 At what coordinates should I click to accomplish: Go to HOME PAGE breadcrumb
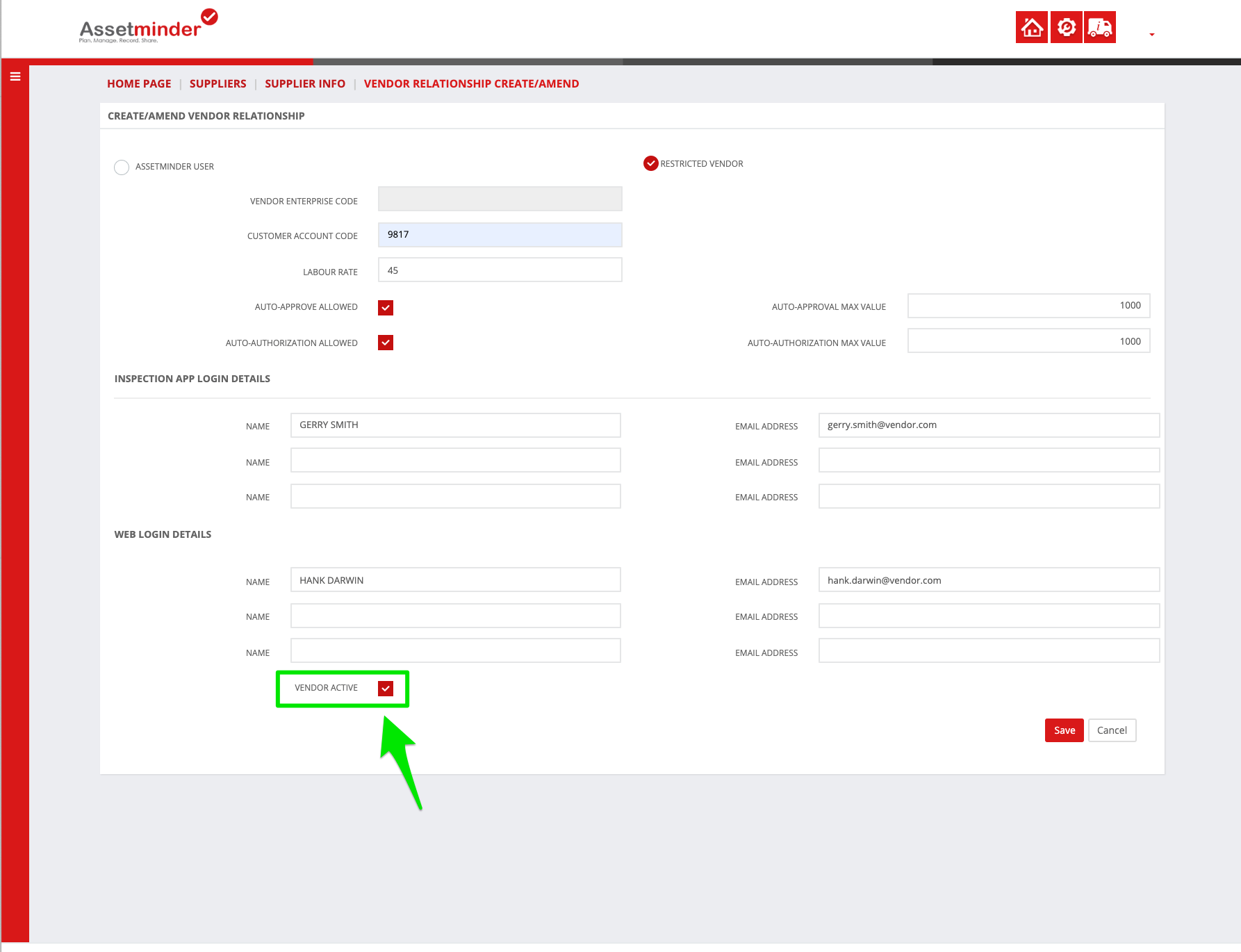(139, 83)
